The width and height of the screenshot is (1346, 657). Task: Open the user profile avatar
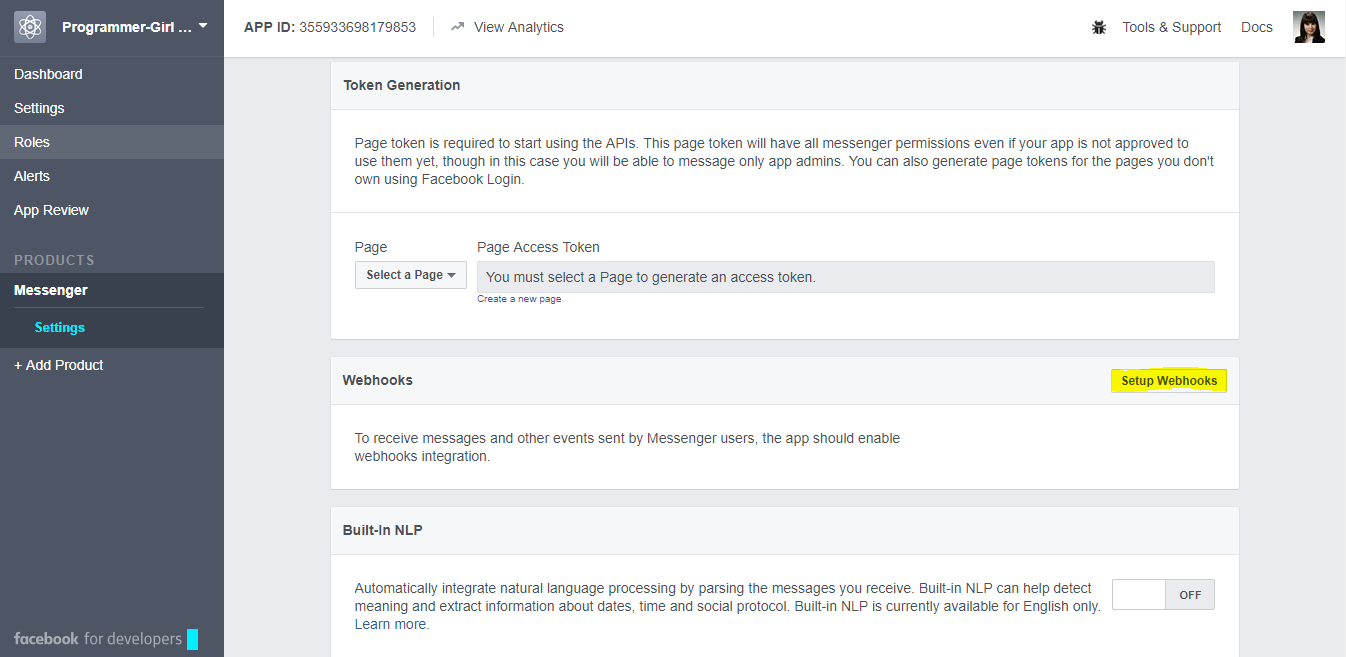click(1308, 27)
